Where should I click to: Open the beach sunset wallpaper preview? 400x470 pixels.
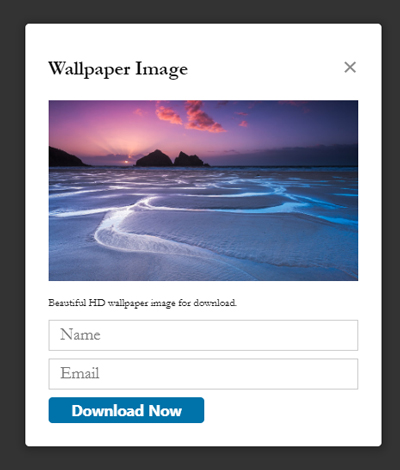tap(203, 190)
